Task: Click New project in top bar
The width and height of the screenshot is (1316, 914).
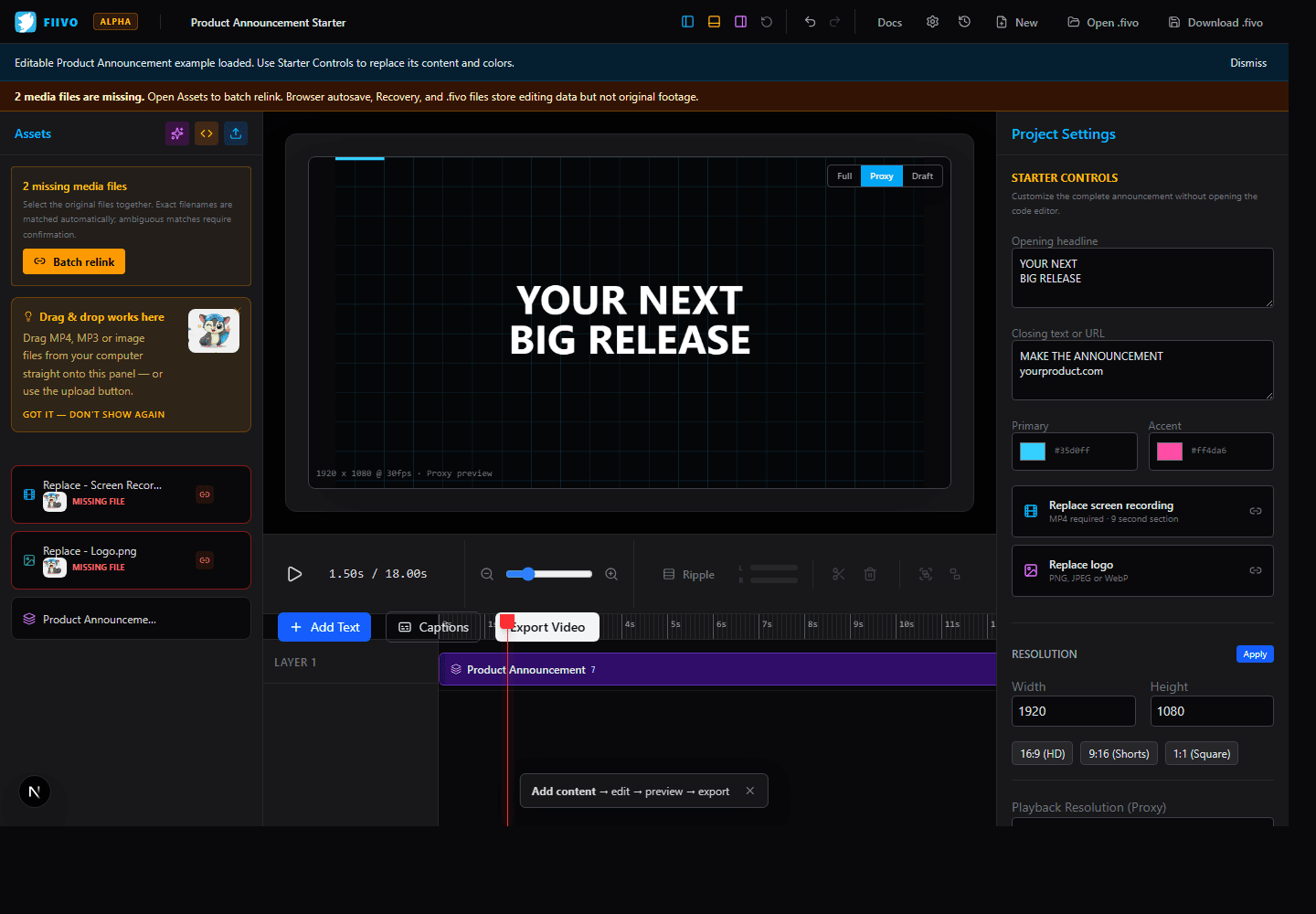Action: 1016,23
